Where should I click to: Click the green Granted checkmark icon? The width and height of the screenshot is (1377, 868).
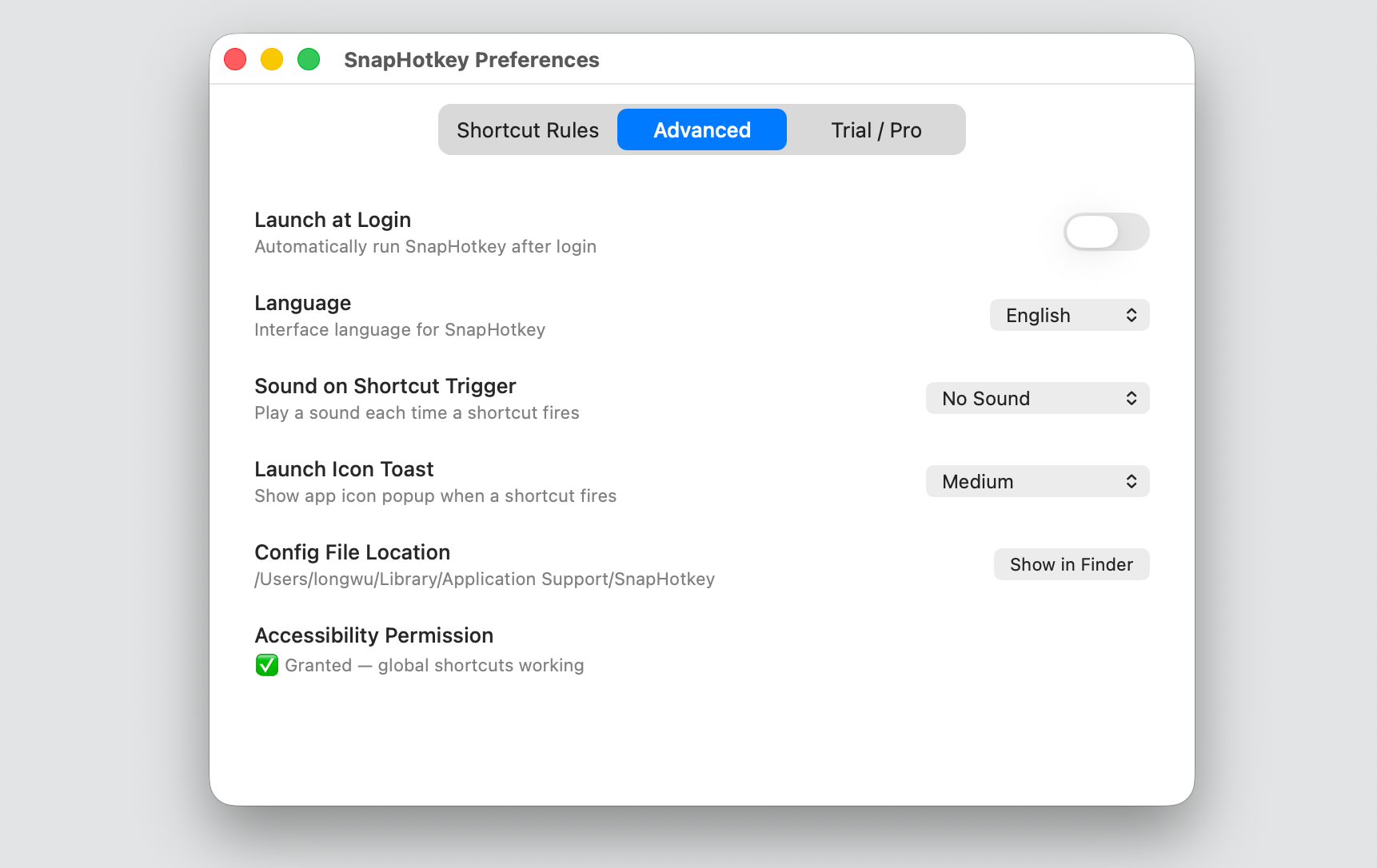267,665
